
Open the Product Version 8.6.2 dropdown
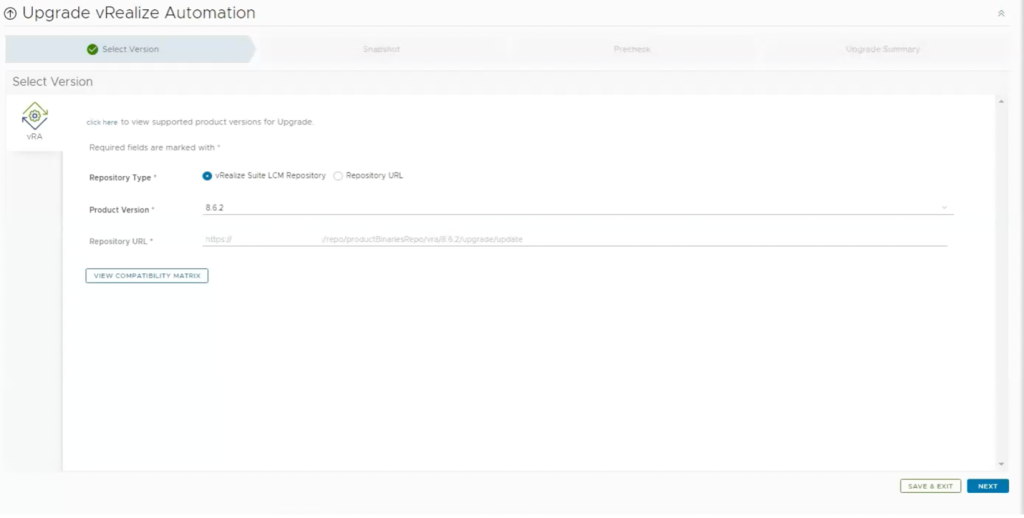[x=578, y=207]
